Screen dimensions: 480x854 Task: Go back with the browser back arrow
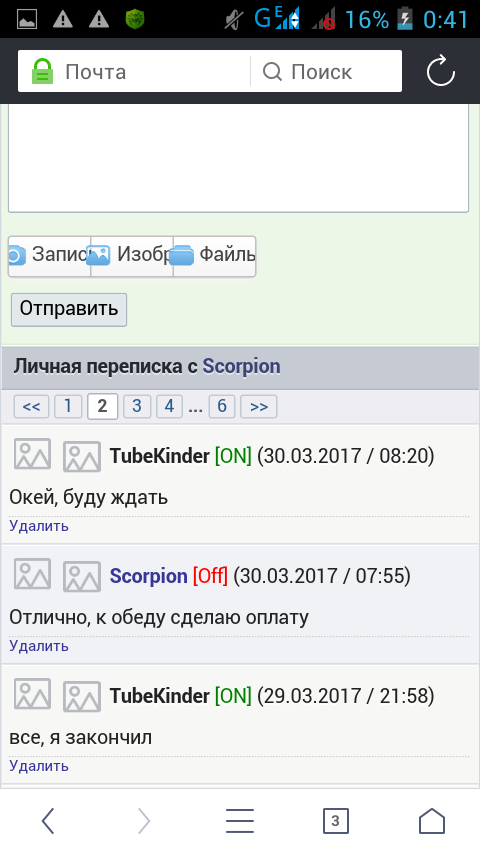(48, 820)
